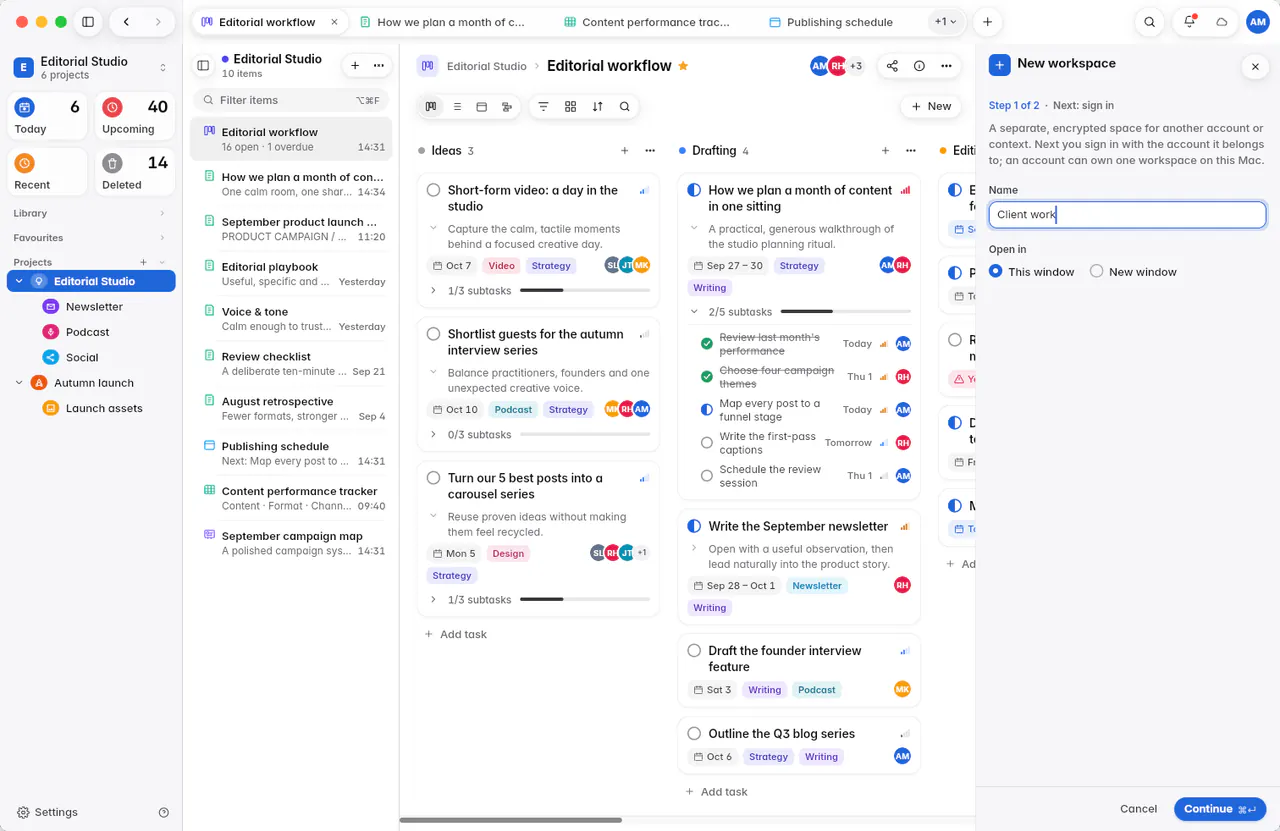Click Cancel in New workspace panel

click(x=1138, y=809)
